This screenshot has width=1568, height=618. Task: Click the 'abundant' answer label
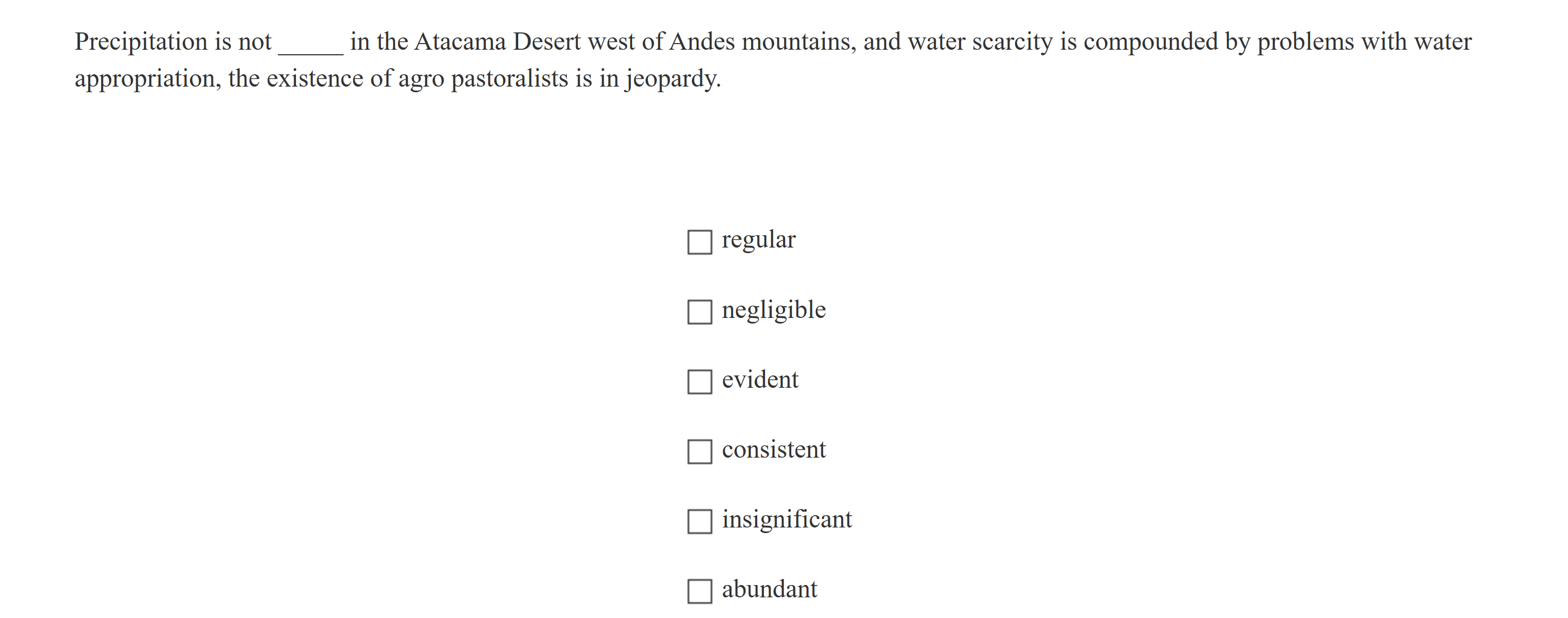point(769,590)
